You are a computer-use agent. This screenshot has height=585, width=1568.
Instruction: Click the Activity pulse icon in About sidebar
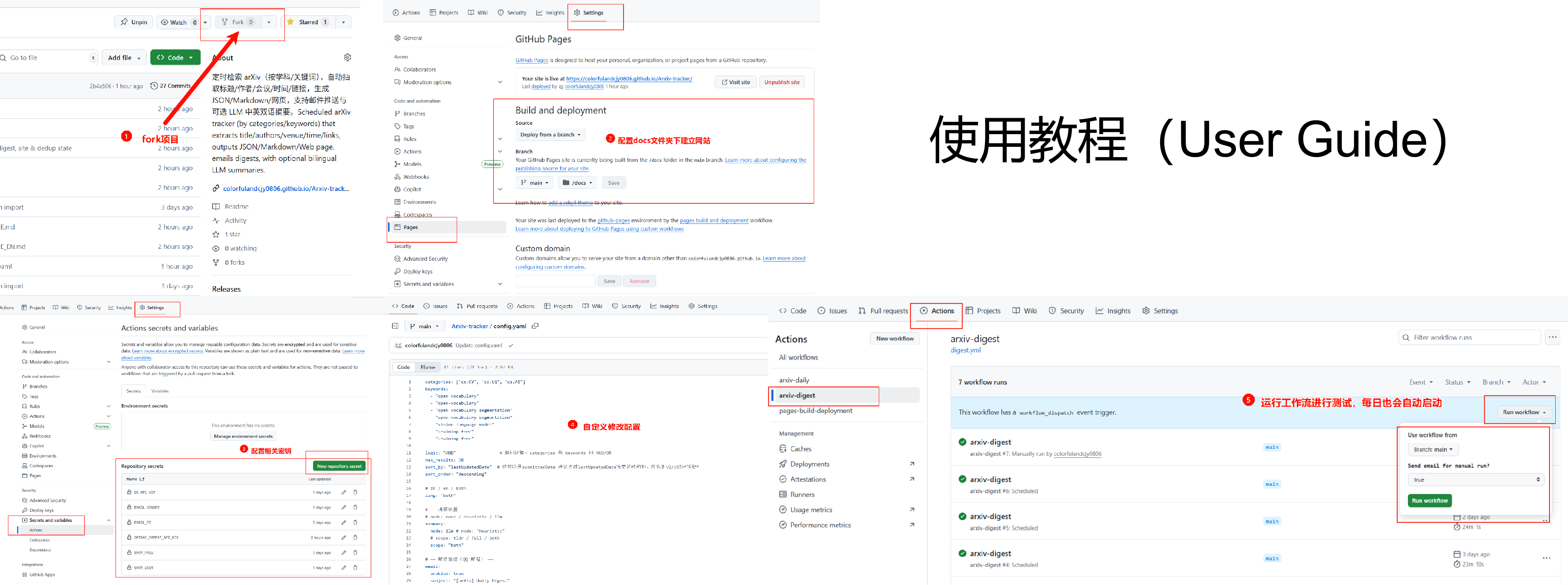pos(216,220)
